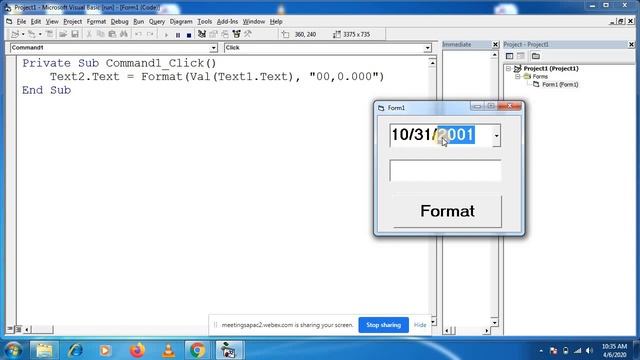Click the Copy toolbar icon
The image size is (640, 360).
100,34
